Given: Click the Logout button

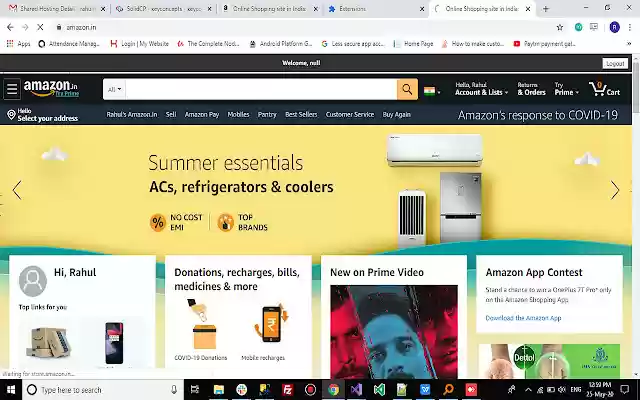Looking at the screenshot, I should tap(615, 63).
